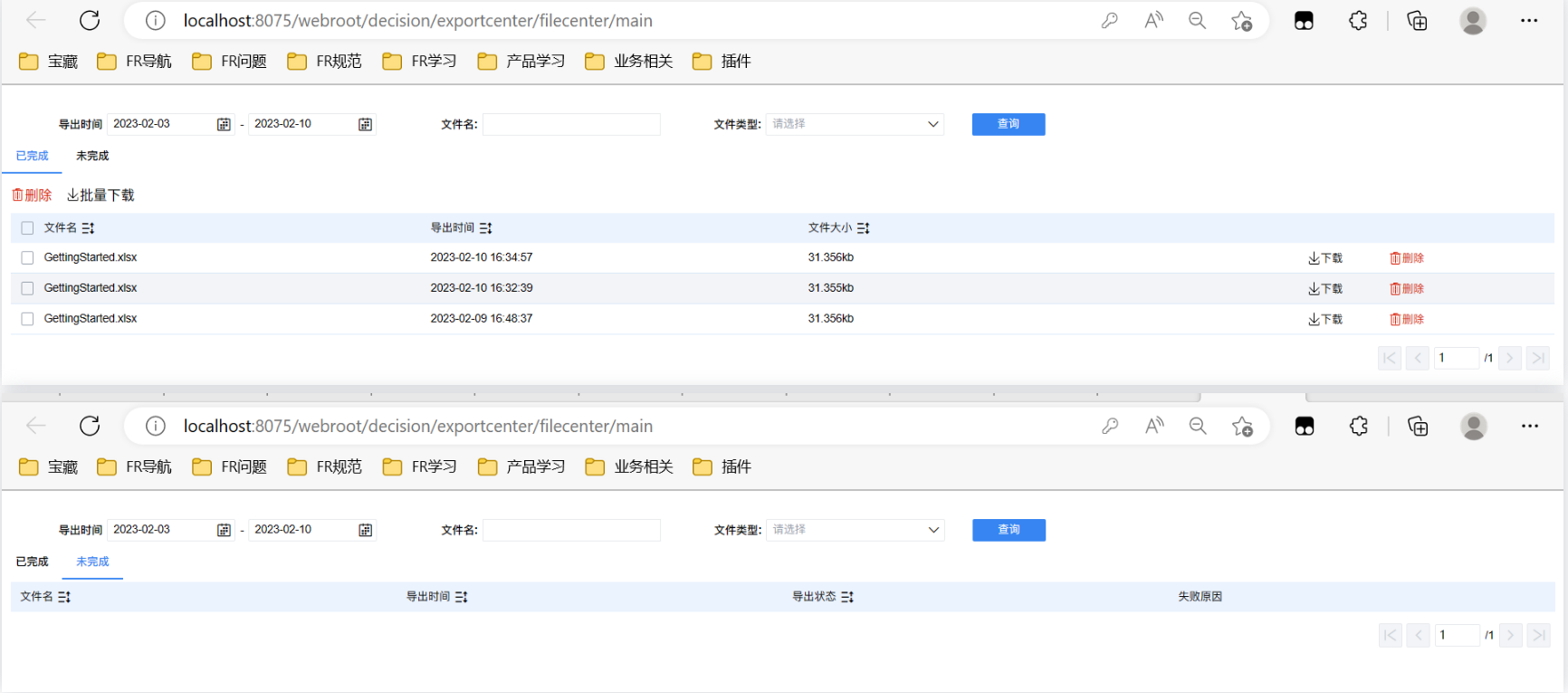Open start date calendar picker in upper window

click(224, 124)
